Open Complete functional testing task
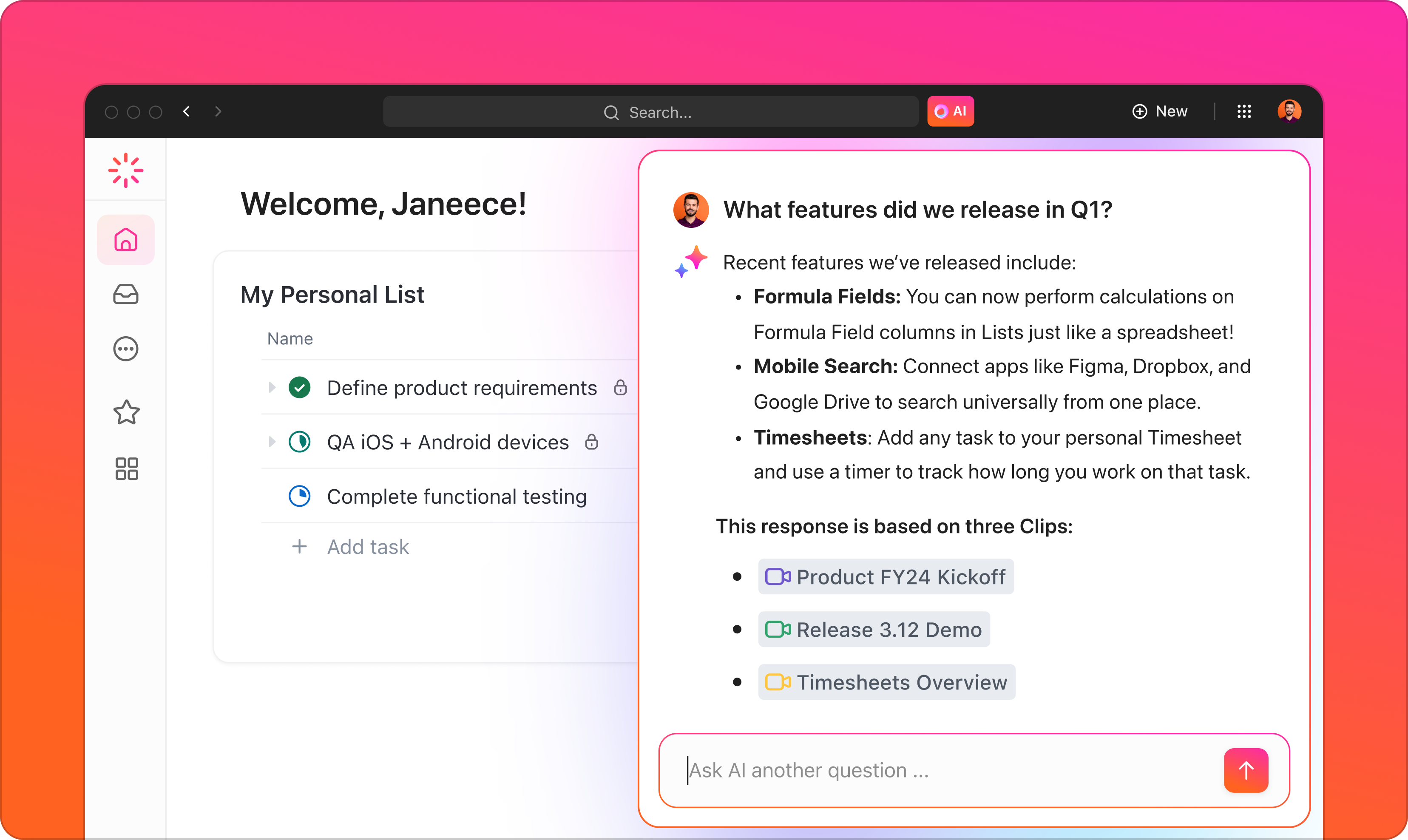Image resolution: width=1408 pixels, height=840 pixels. pos(457,497)
